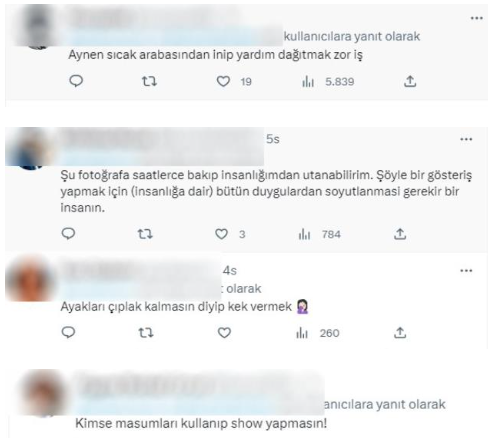Screen dimensions: 488x438
Task: Reply to the 'kek vermek' tweet
Action: point(69,332)
